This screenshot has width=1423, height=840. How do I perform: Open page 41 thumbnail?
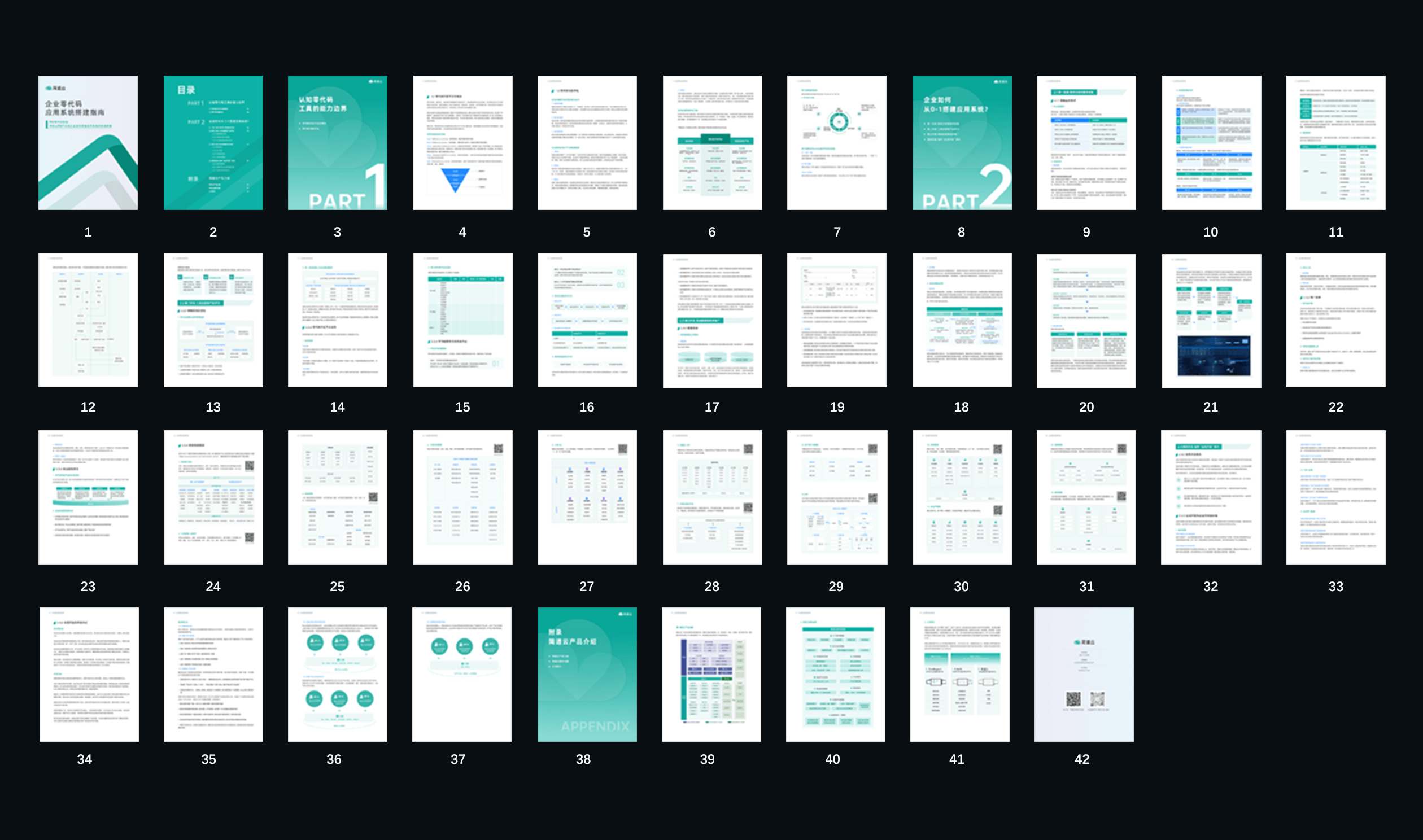coord(959,674)
